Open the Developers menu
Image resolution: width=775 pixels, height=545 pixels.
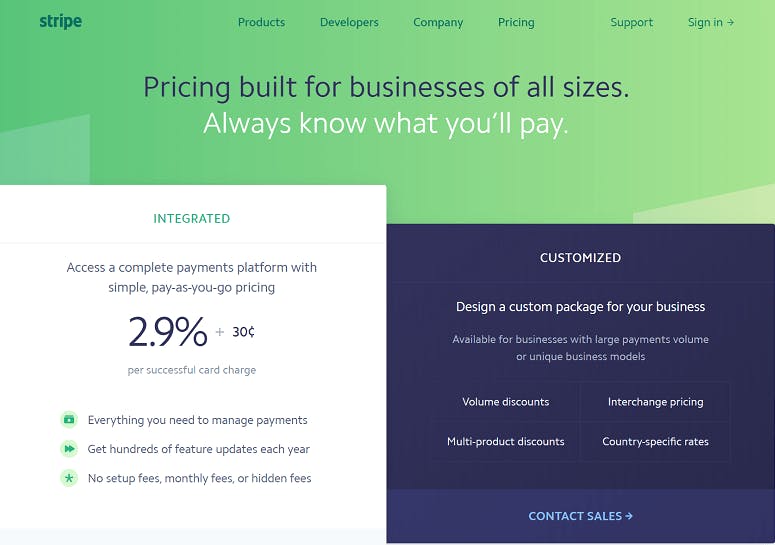pyautogui.click(x=349, y=22)
